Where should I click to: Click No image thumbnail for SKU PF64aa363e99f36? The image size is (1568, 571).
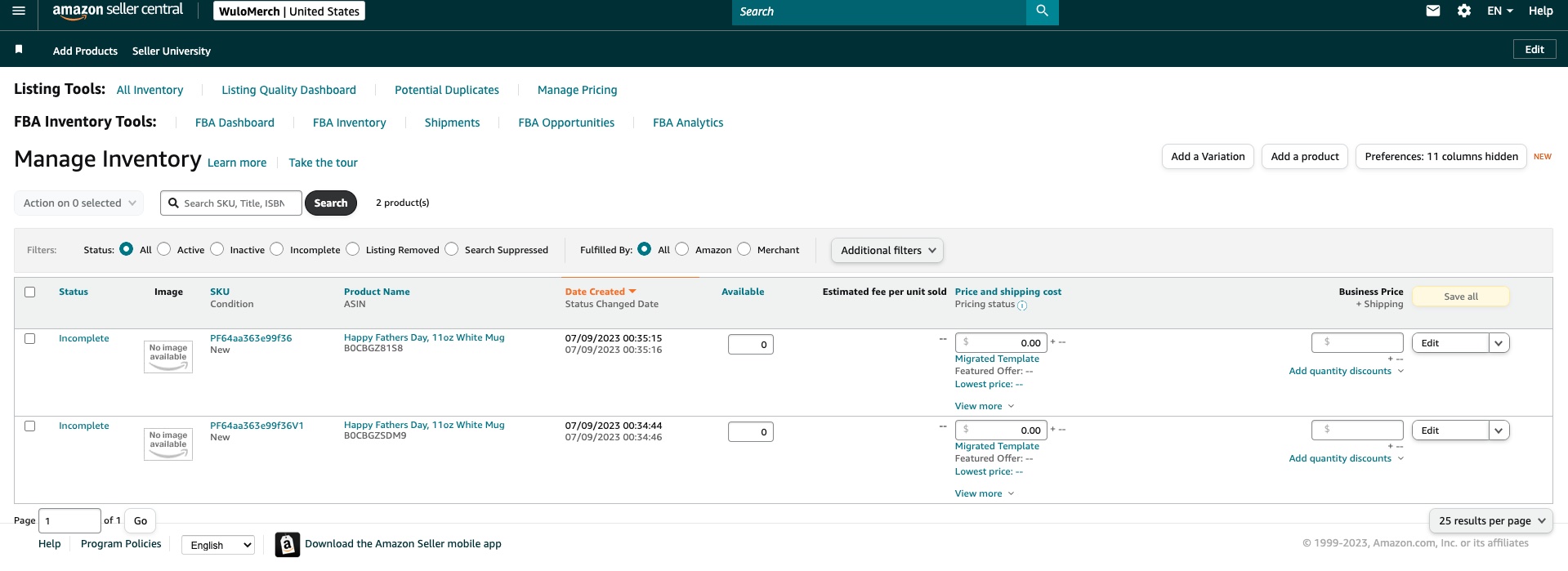point(168,357)
